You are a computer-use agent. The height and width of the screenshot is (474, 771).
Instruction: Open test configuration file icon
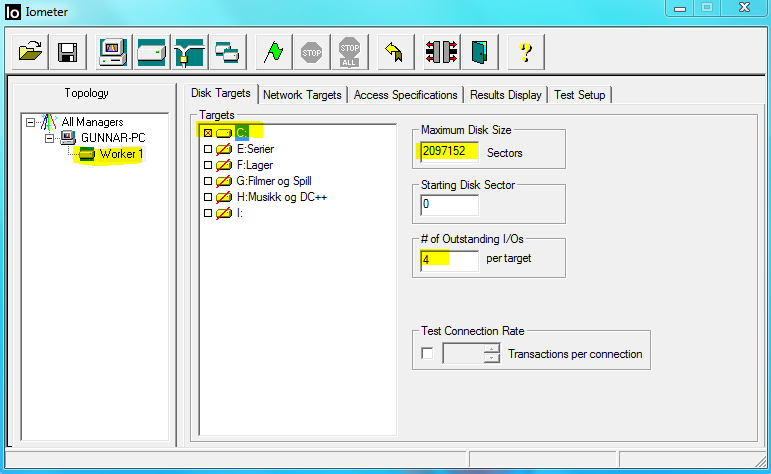[x=30, y=52]
